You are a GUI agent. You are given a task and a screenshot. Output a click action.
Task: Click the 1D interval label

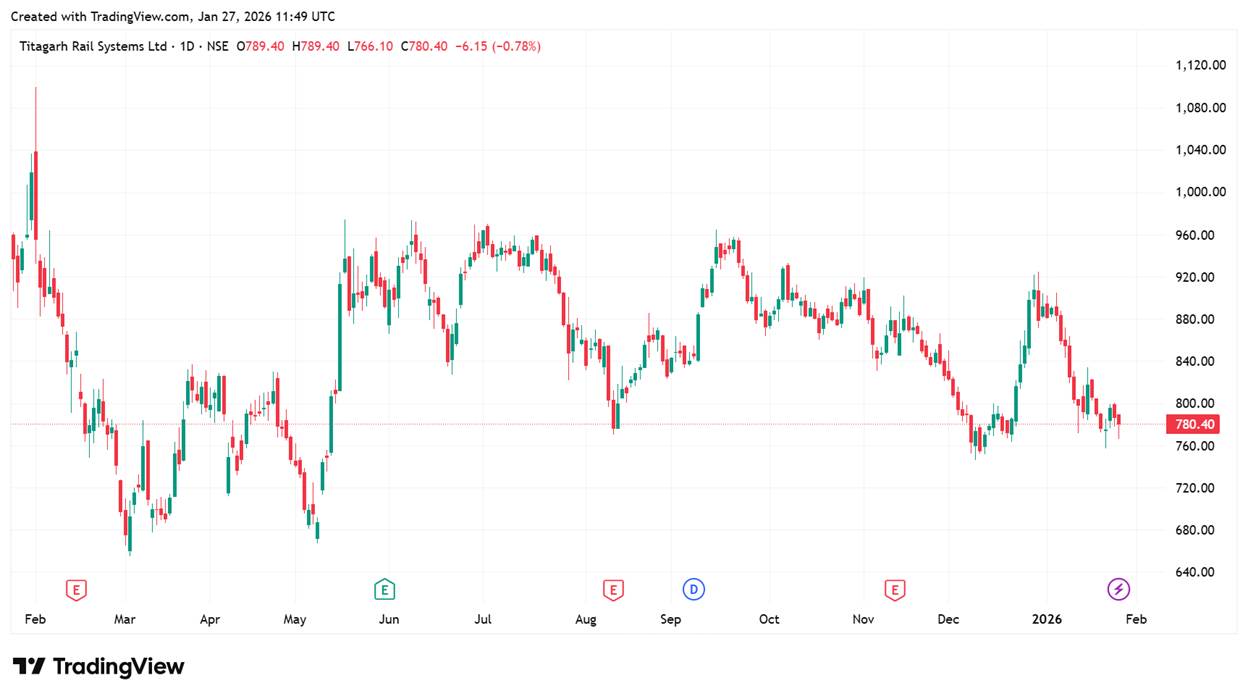click(186, 46)
